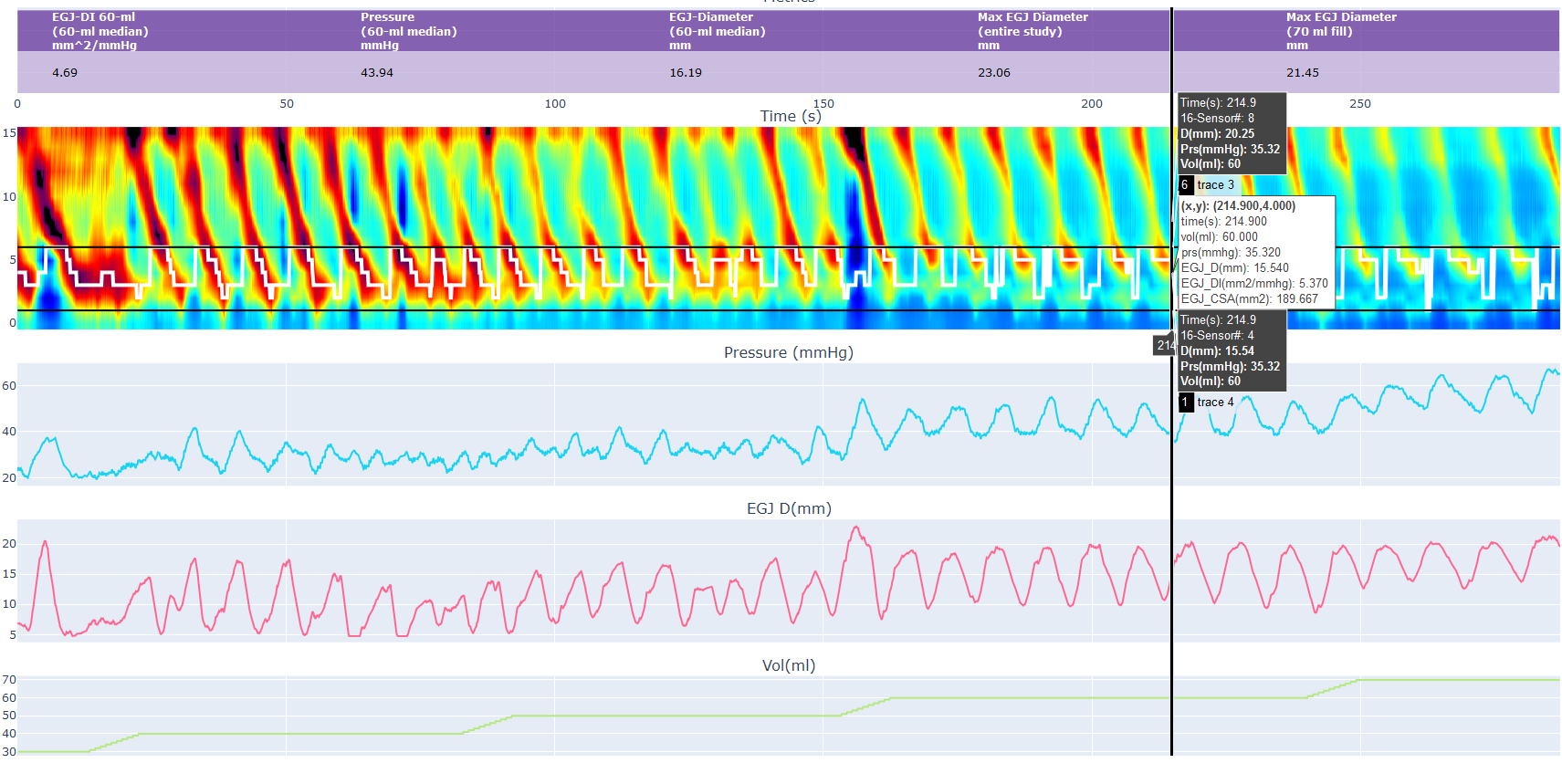Viewport: 1562px width, 784px height.
Task: Click the 4.69 metric value cell
Action: click(65, 73)
